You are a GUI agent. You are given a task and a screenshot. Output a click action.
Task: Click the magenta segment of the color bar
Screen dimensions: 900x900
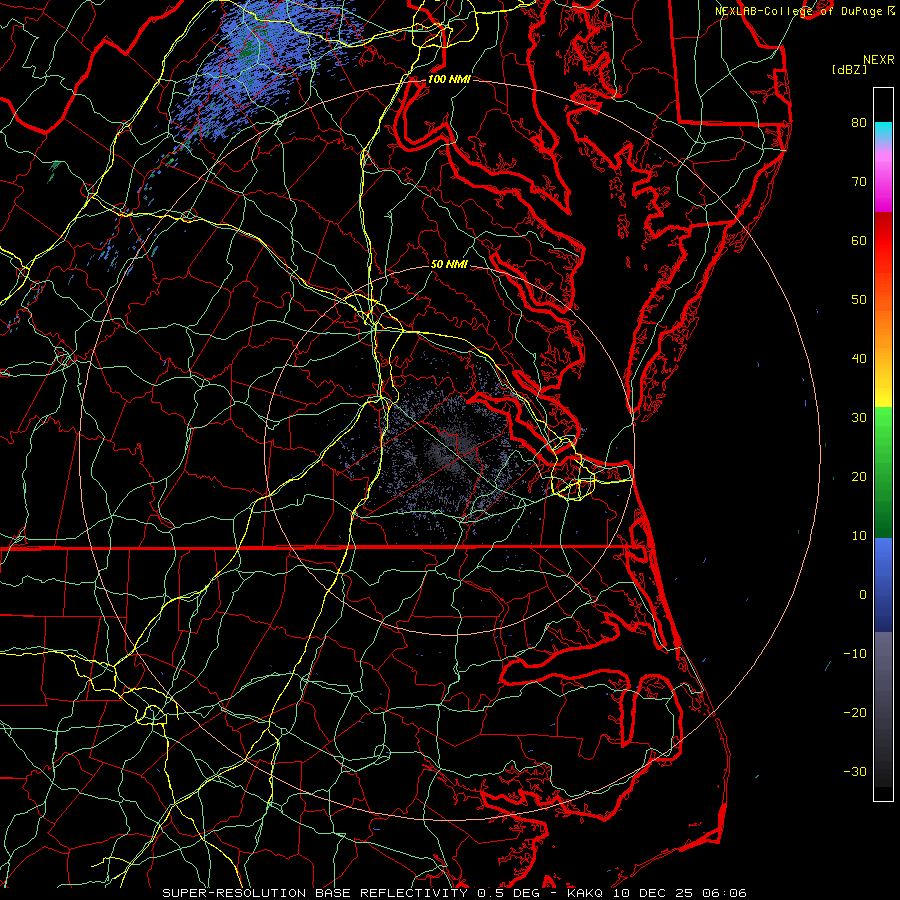883,184
